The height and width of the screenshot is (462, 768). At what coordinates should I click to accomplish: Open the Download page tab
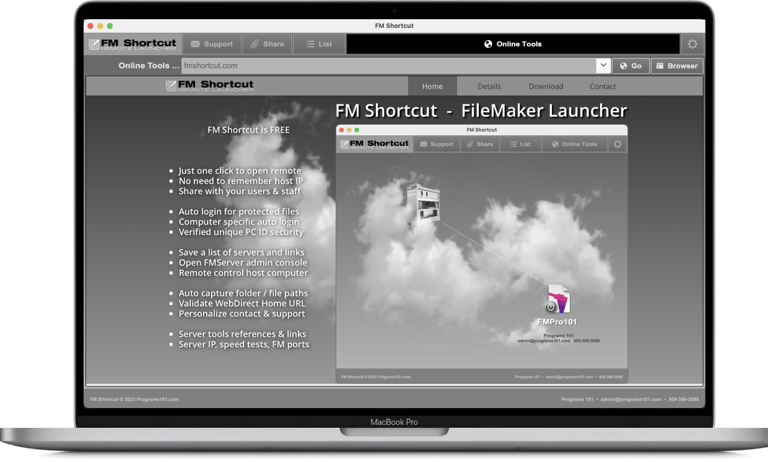[546, 86]
